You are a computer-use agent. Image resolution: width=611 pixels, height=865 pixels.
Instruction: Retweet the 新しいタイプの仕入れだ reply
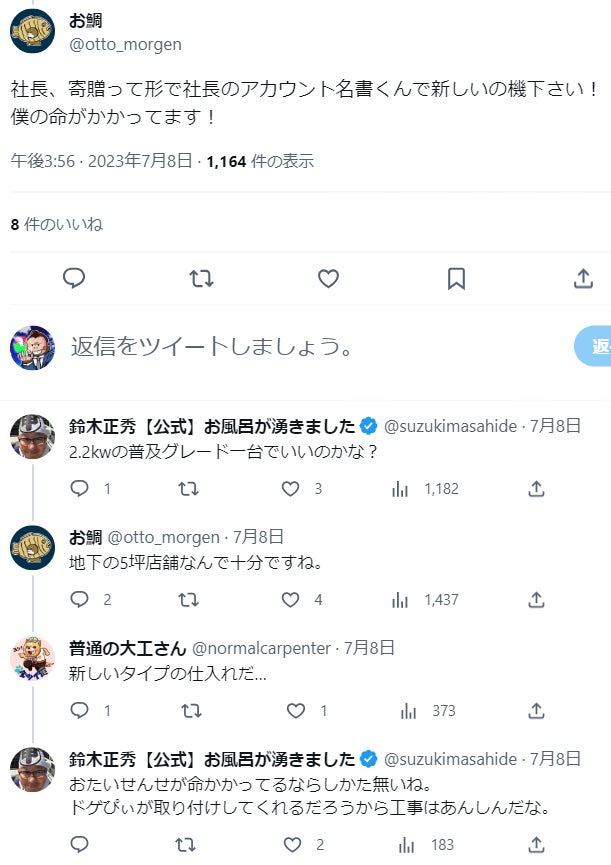(187, 711)
